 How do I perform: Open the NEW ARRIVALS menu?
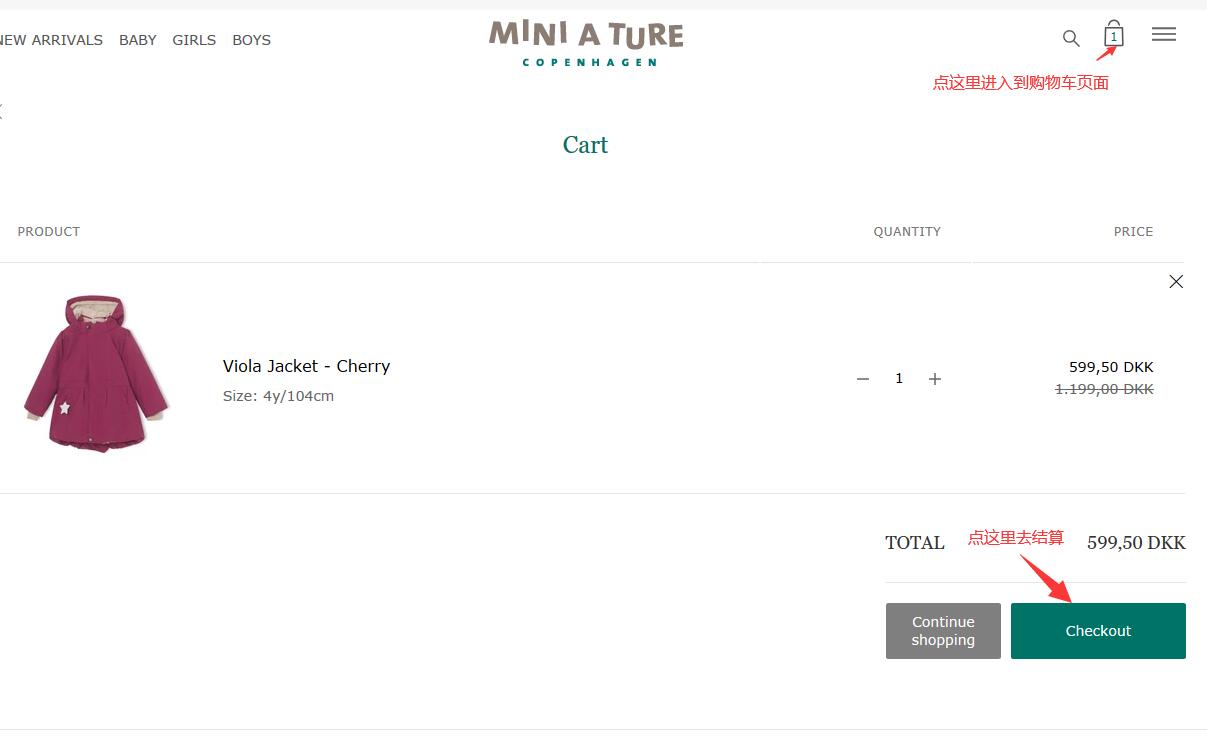[x=52, y=40]
